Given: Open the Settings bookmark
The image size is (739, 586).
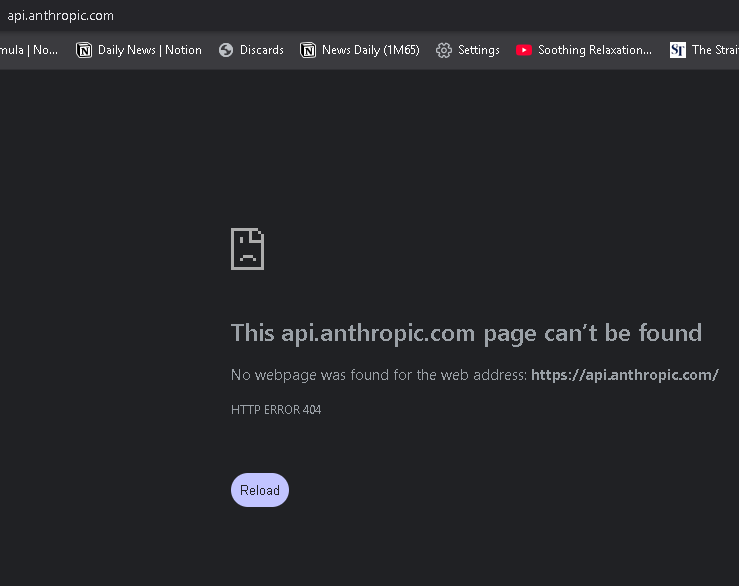Looking at the screenshot, I should tap(468, 50).
